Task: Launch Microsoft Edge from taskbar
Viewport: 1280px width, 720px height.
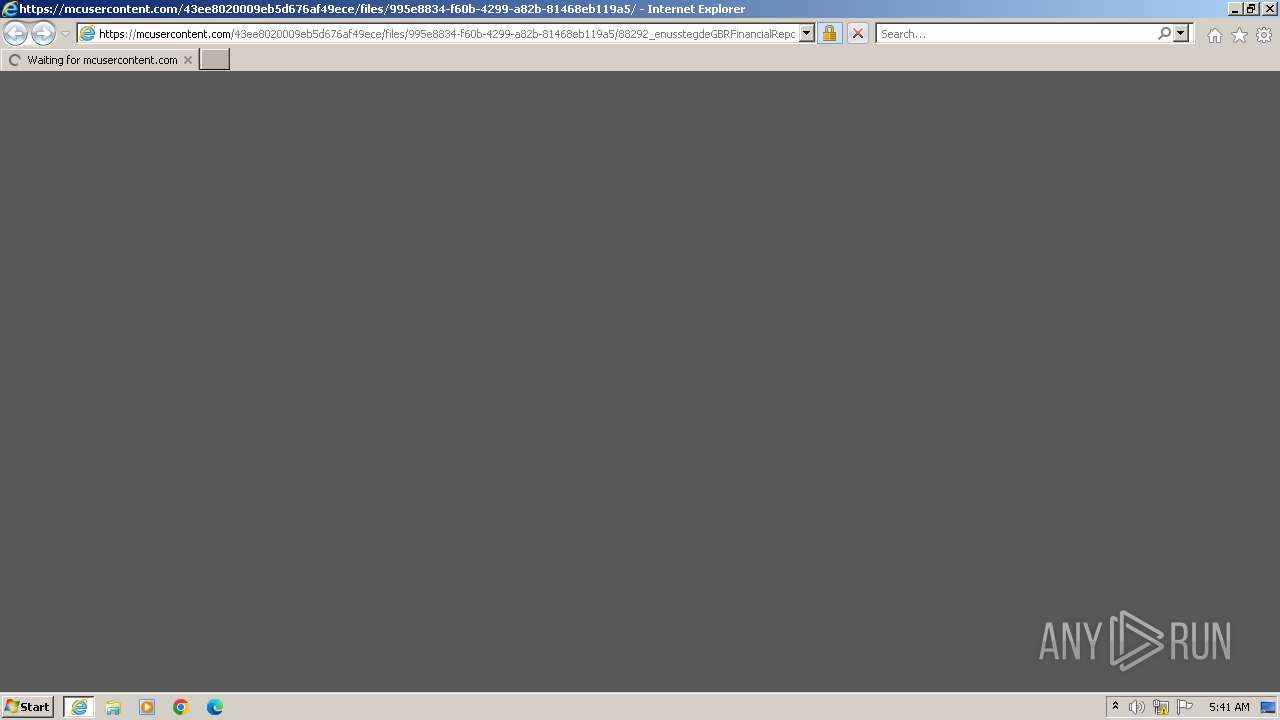Action: pyautogui.click(x=215, y=707)
